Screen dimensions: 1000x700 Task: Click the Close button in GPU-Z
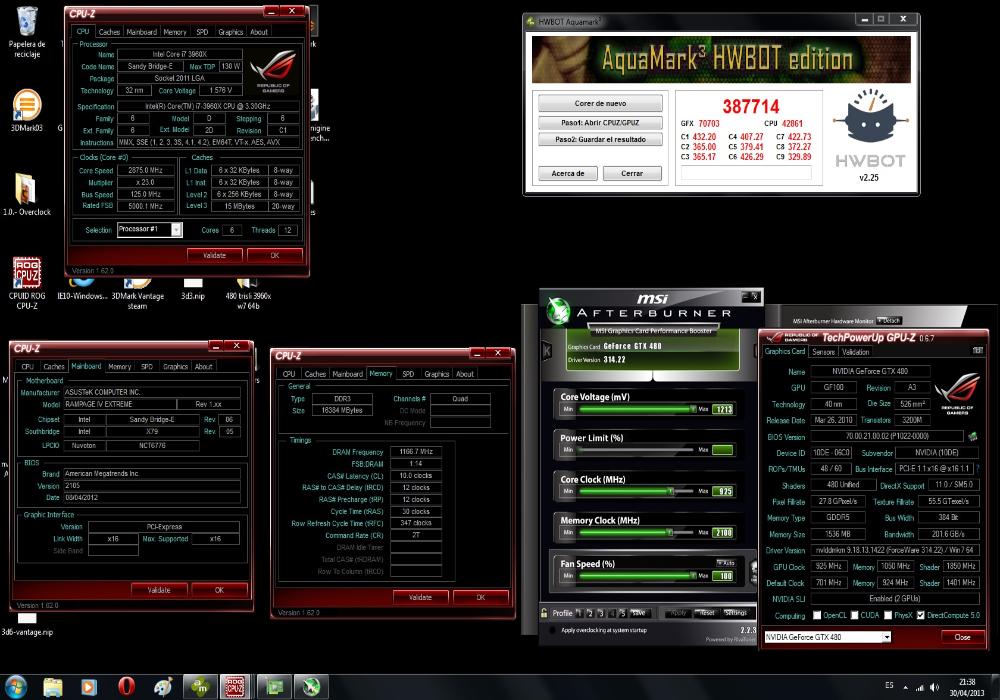tap(962, 637)
